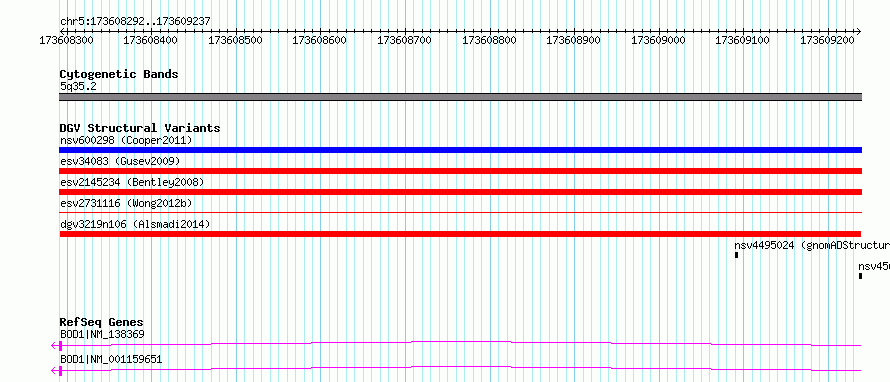
Task: Open the esv34083 (Gusev2009) label
Action: tap(120, 161)
